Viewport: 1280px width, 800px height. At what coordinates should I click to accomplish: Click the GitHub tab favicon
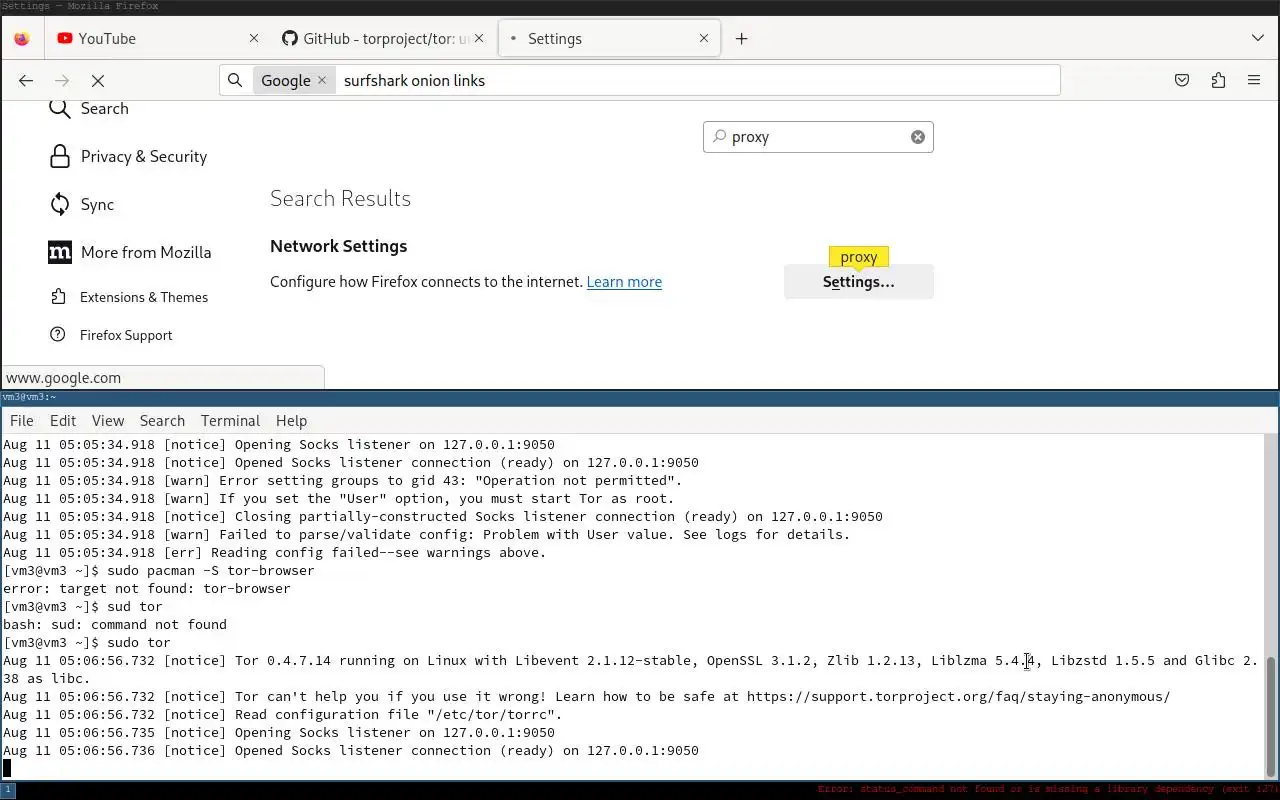pos(290,39)
